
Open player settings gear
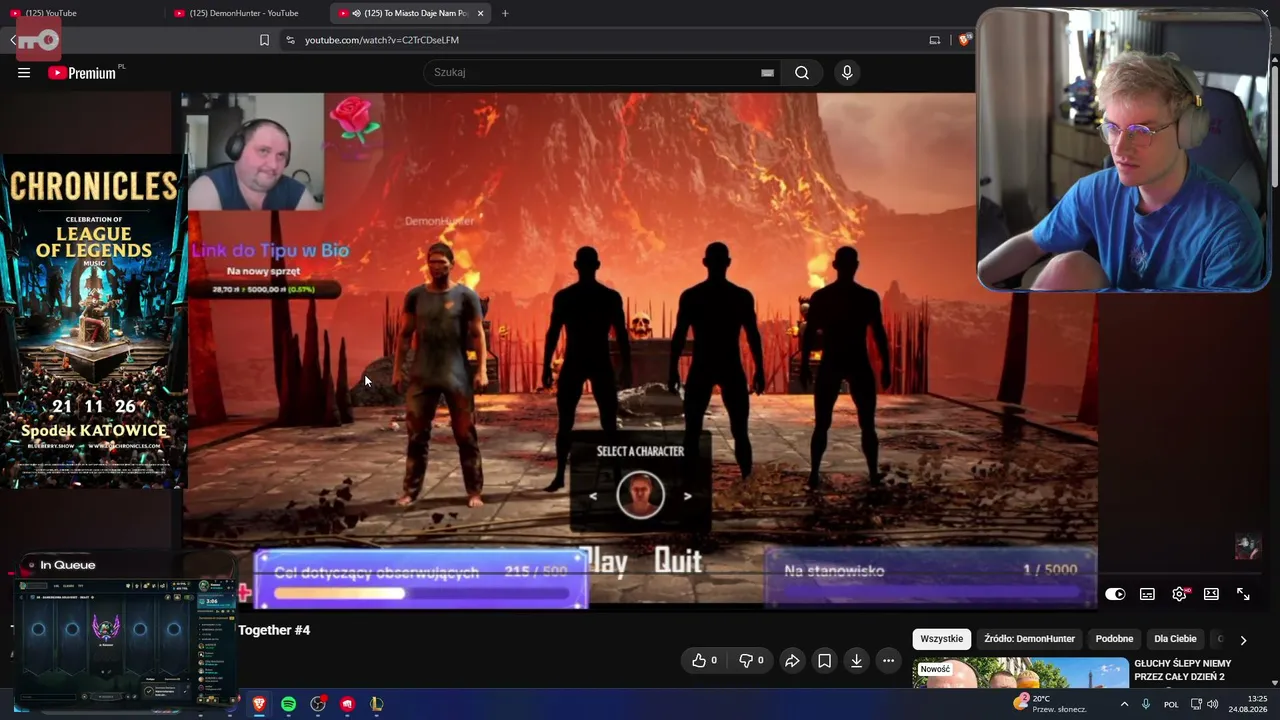[1180, 594]
